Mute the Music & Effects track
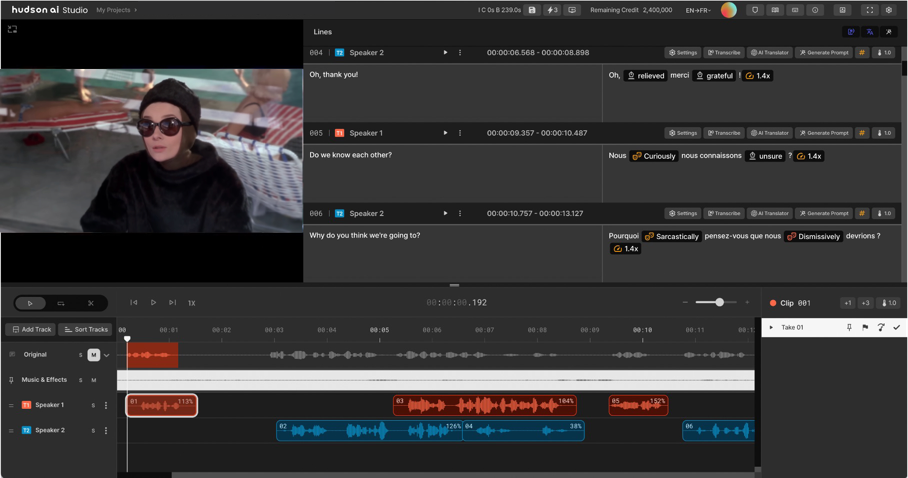 point(94,380)
